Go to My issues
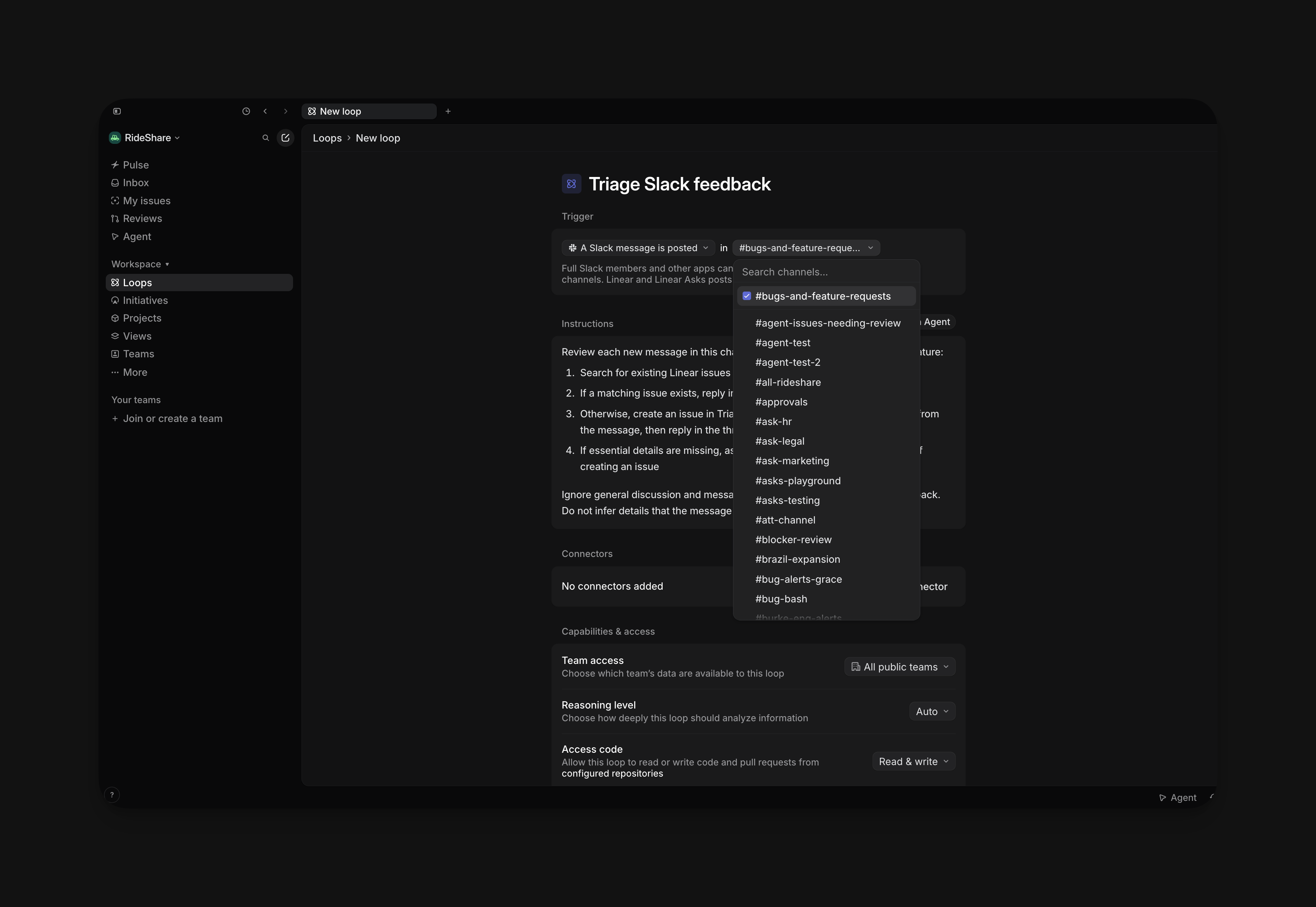Screen dimensions: 1316x907 [200, 201]
